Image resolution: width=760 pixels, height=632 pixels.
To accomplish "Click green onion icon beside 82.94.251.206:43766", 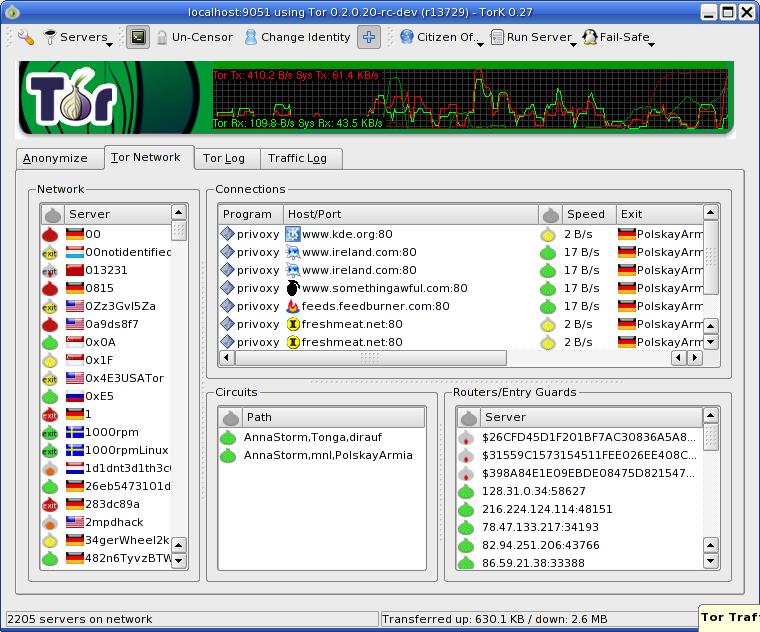I will pos(466,545).
